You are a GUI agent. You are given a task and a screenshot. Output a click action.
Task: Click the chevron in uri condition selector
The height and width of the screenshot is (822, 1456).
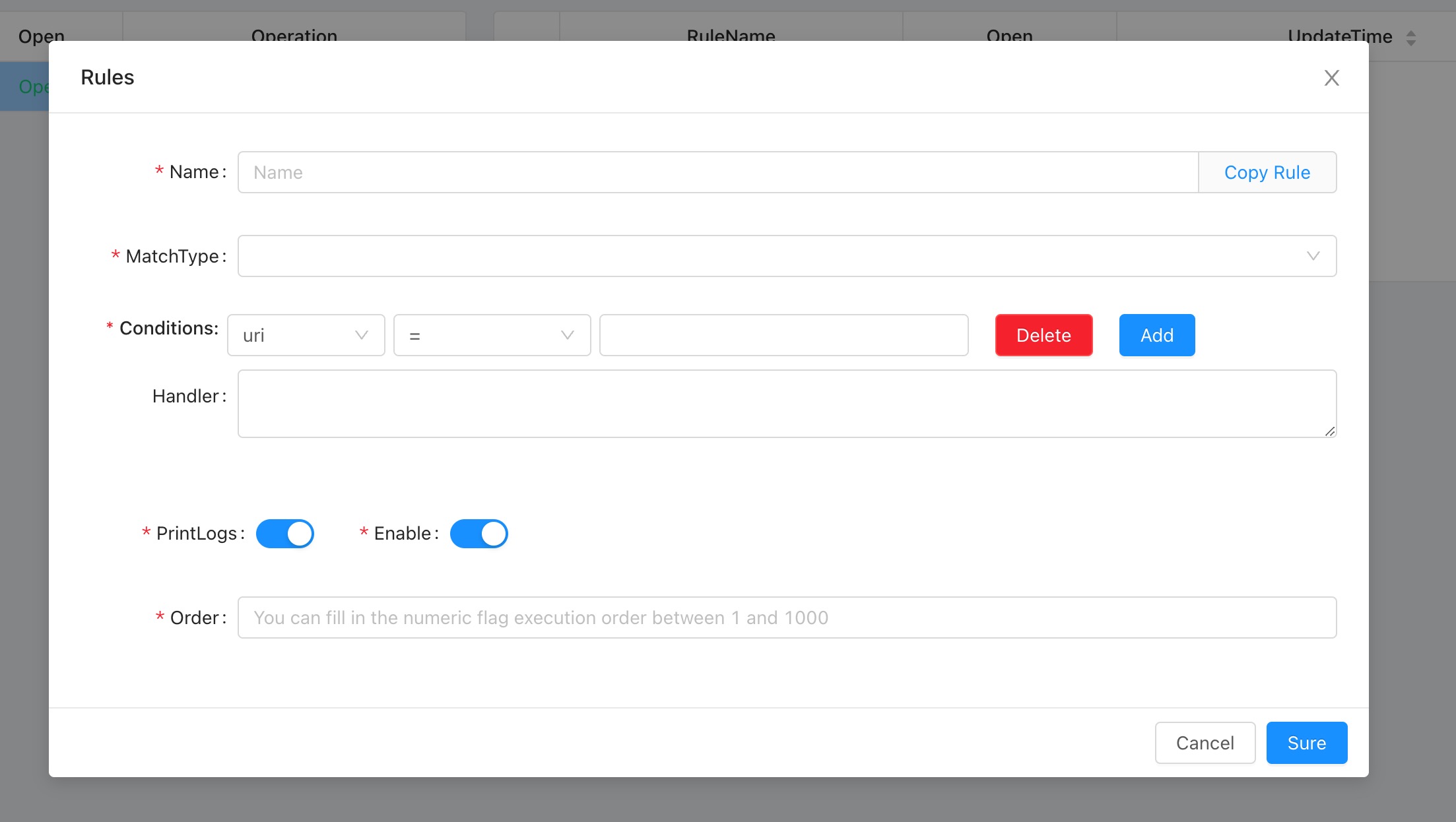pyautogui.click(x=361, y=335)
